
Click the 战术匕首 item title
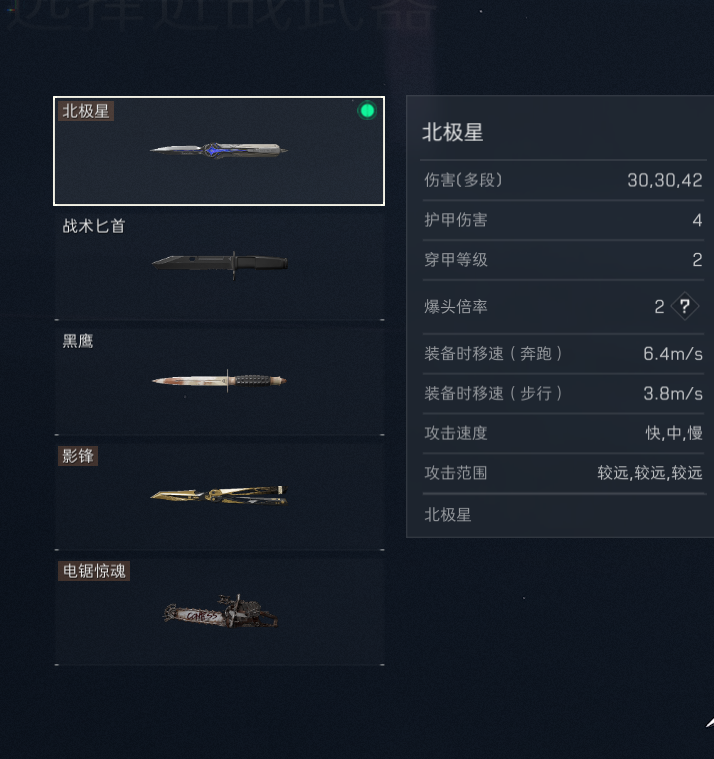tap(94, 226)
